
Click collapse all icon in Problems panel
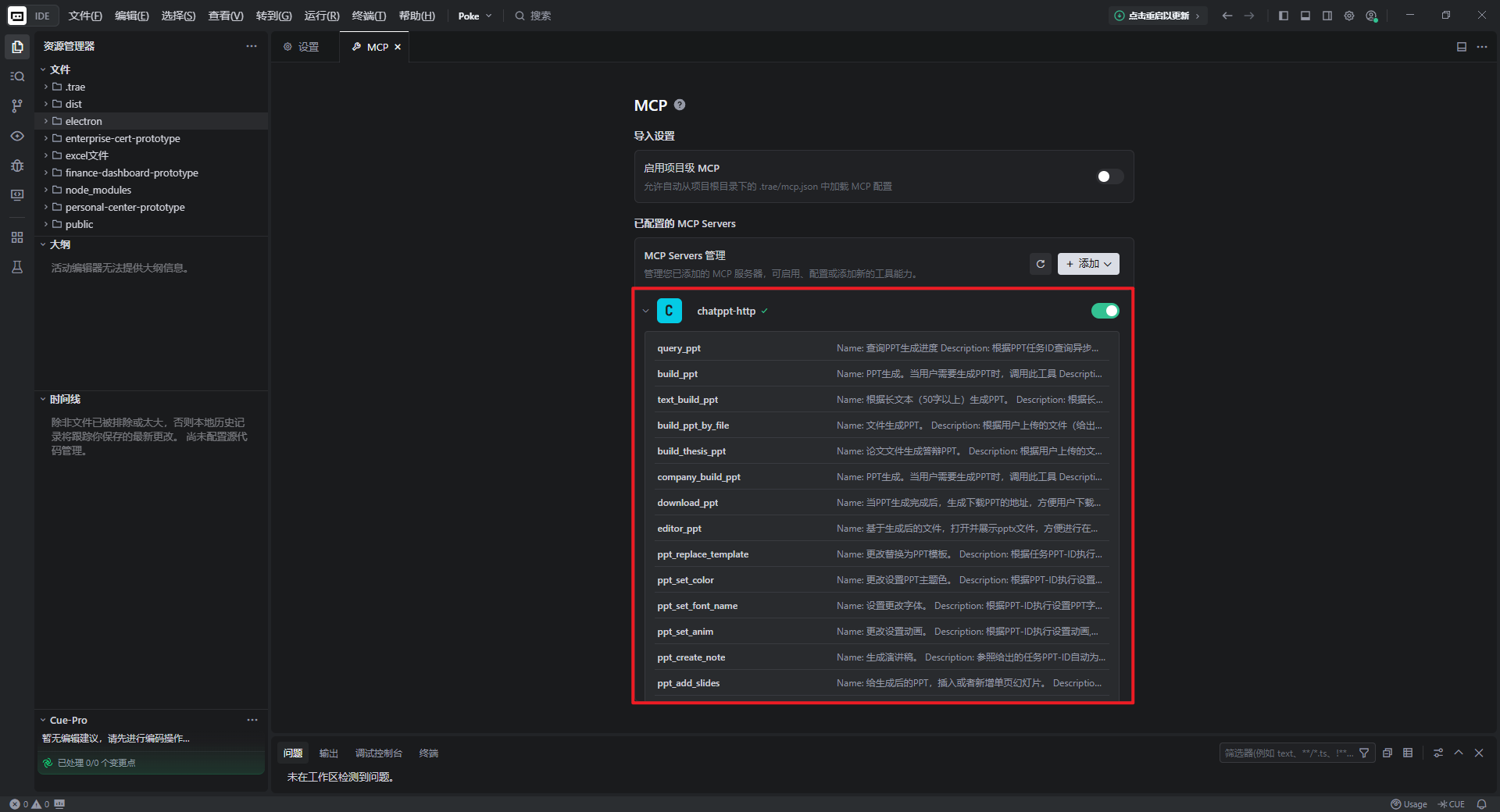click(1387, 753)
